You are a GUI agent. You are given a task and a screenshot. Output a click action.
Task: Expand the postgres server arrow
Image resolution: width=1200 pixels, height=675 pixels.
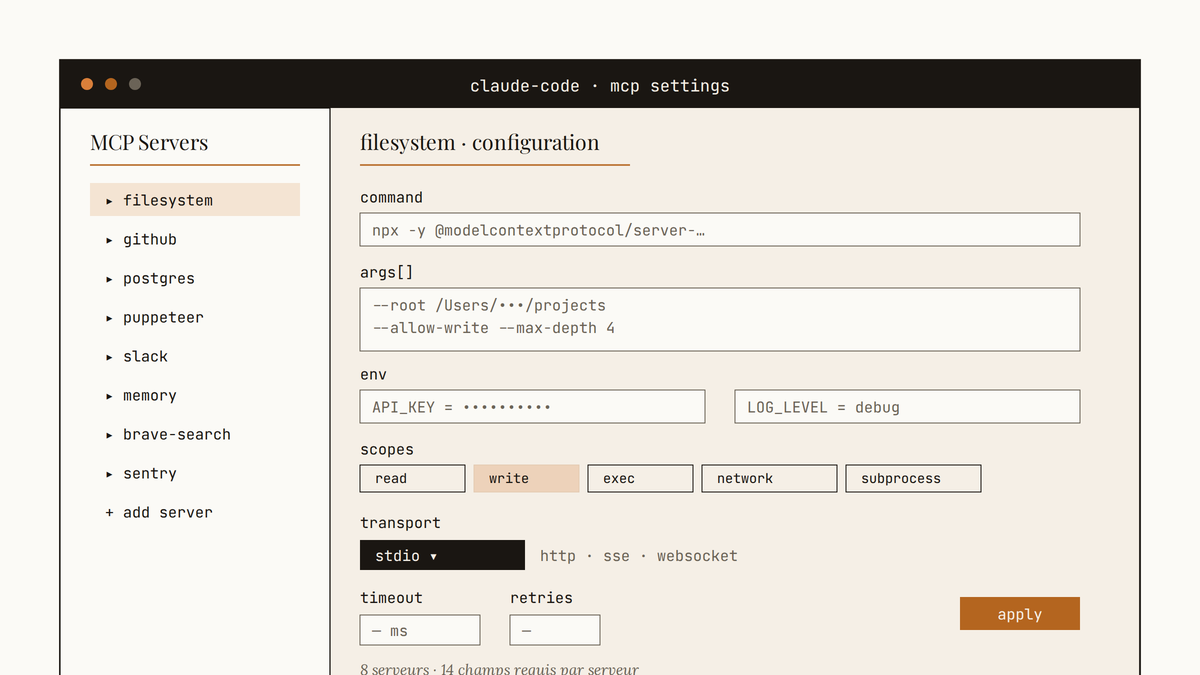point(109,279)
